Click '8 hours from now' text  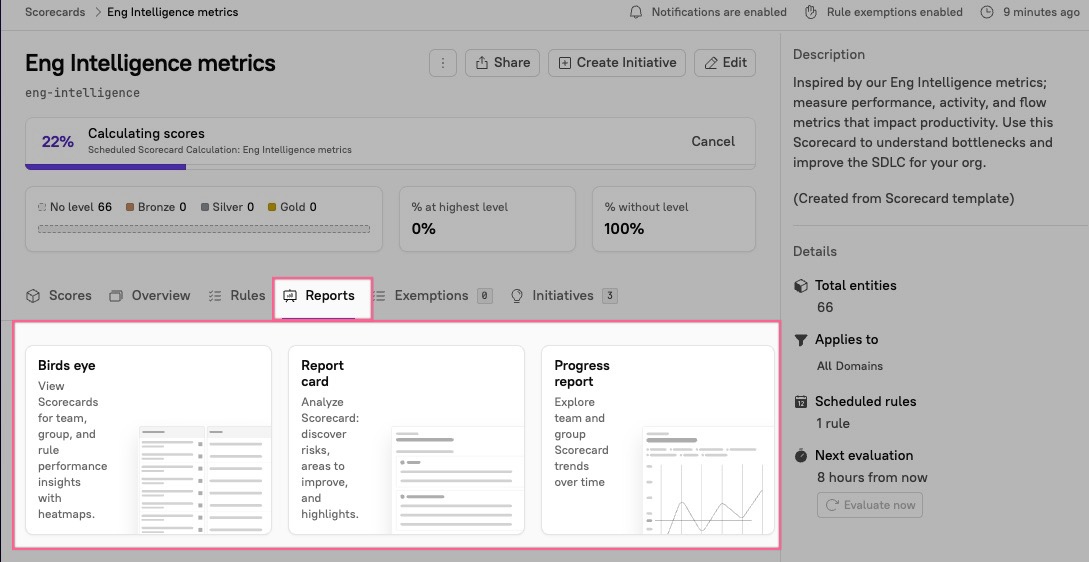click(x=872, y=477)
